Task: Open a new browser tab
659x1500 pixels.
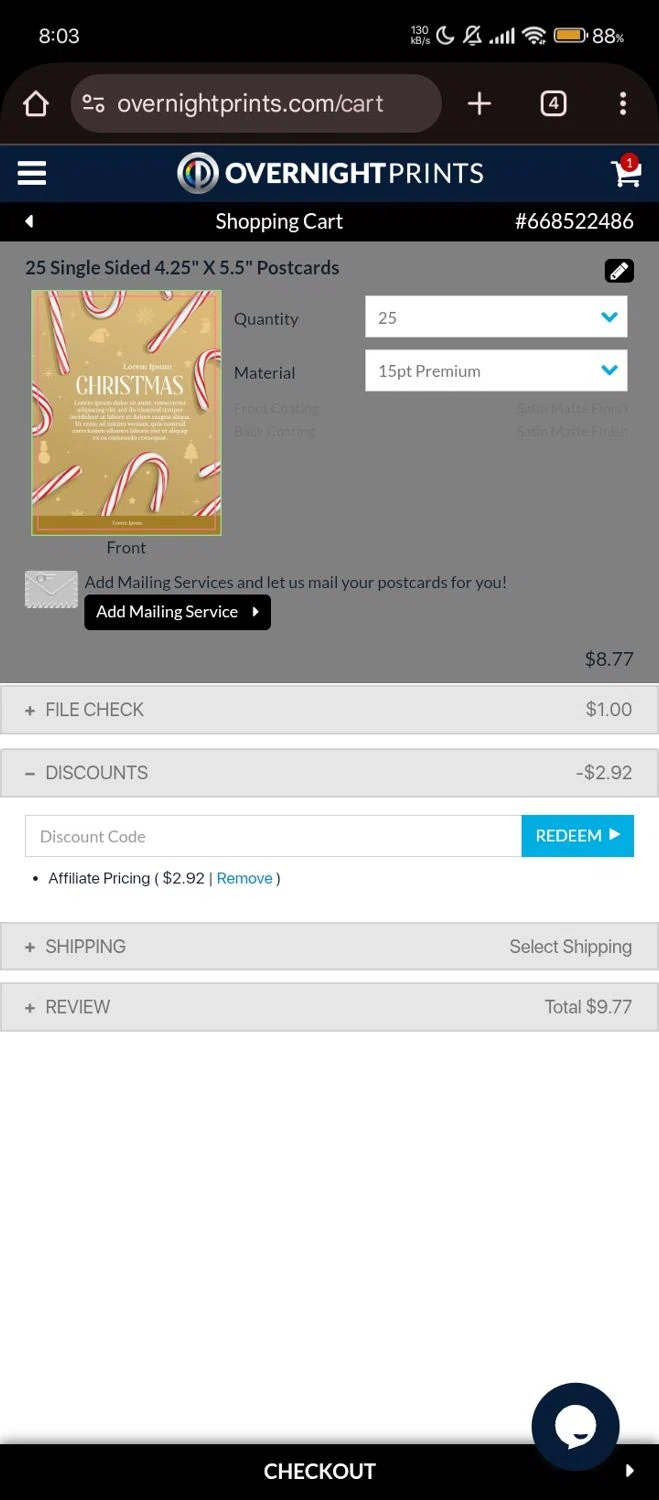Action: 479,104
